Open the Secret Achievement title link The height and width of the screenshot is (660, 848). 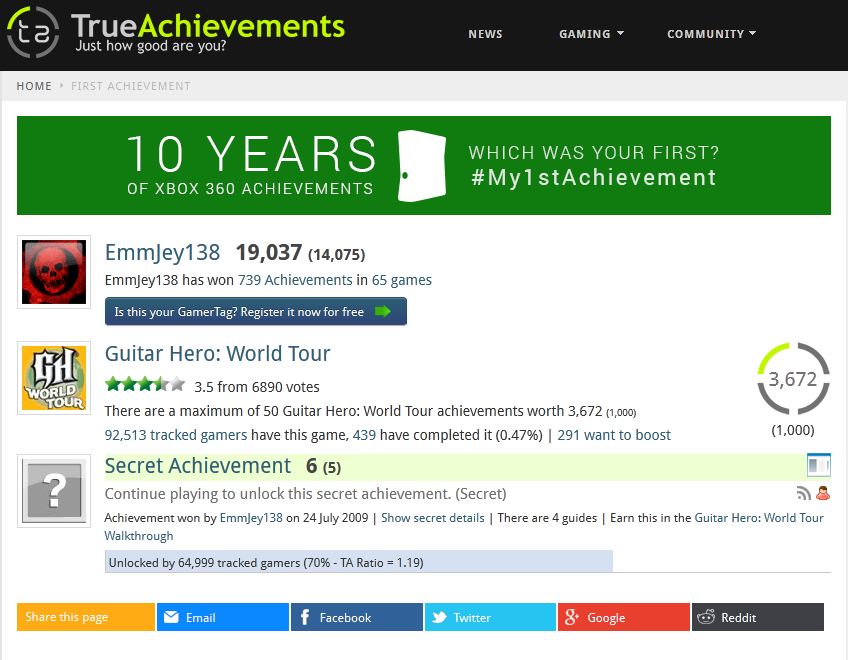[197, 466]
